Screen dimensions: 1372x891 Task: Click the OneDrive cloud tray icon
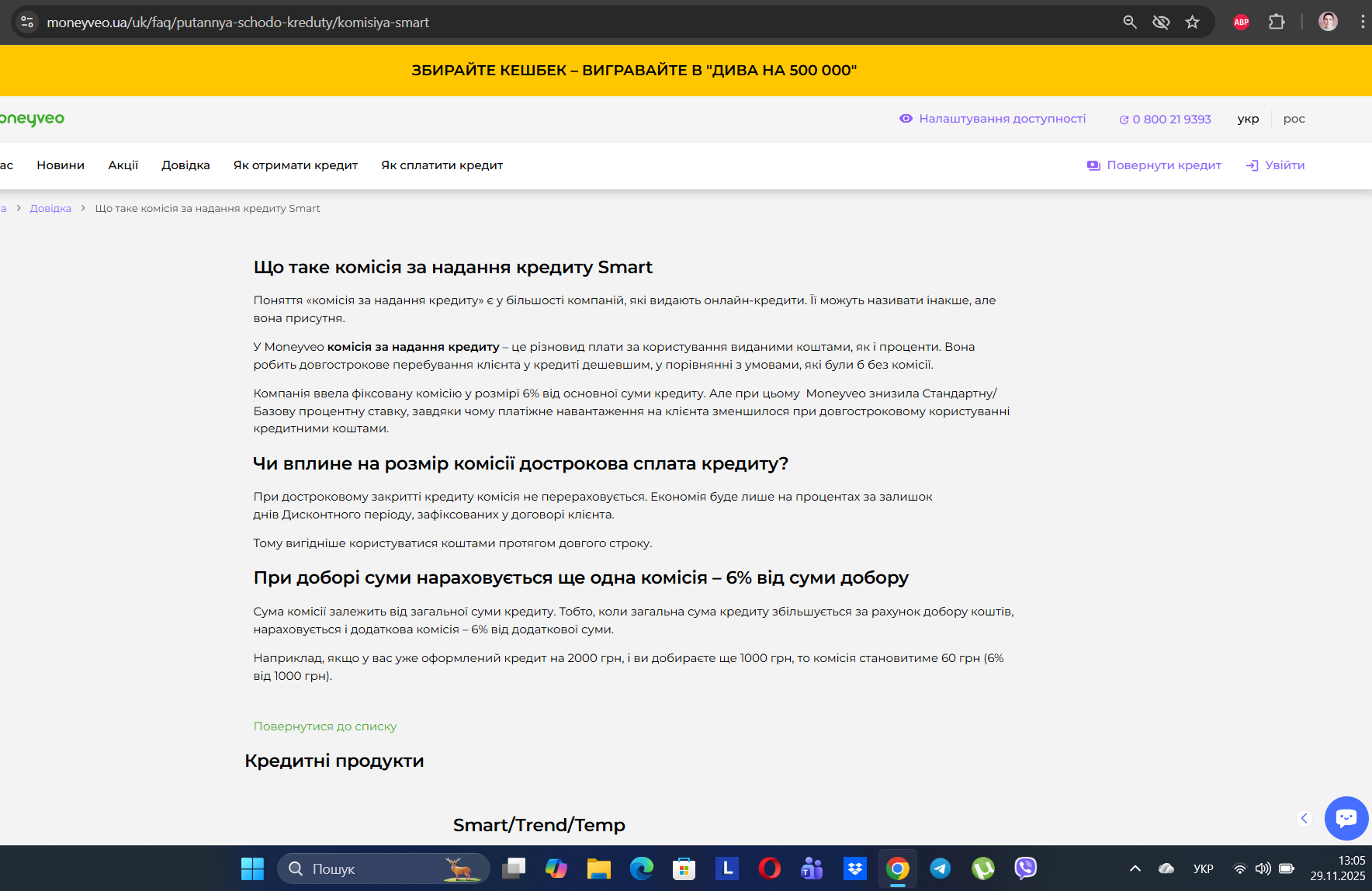point(1166,868)
